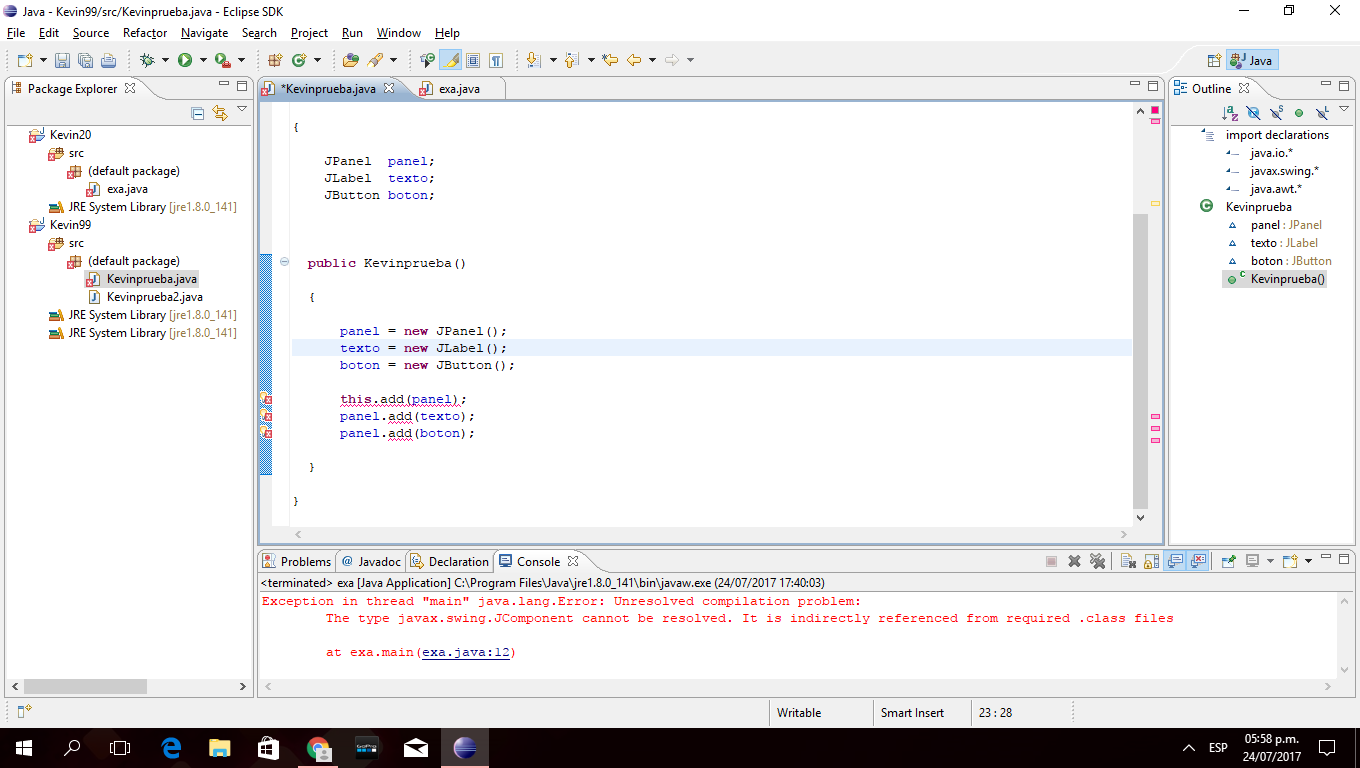The height and width of the screenshot is (768, 1360).
Task: Open the Outline view menu triangle
Action: (1342, 109)
